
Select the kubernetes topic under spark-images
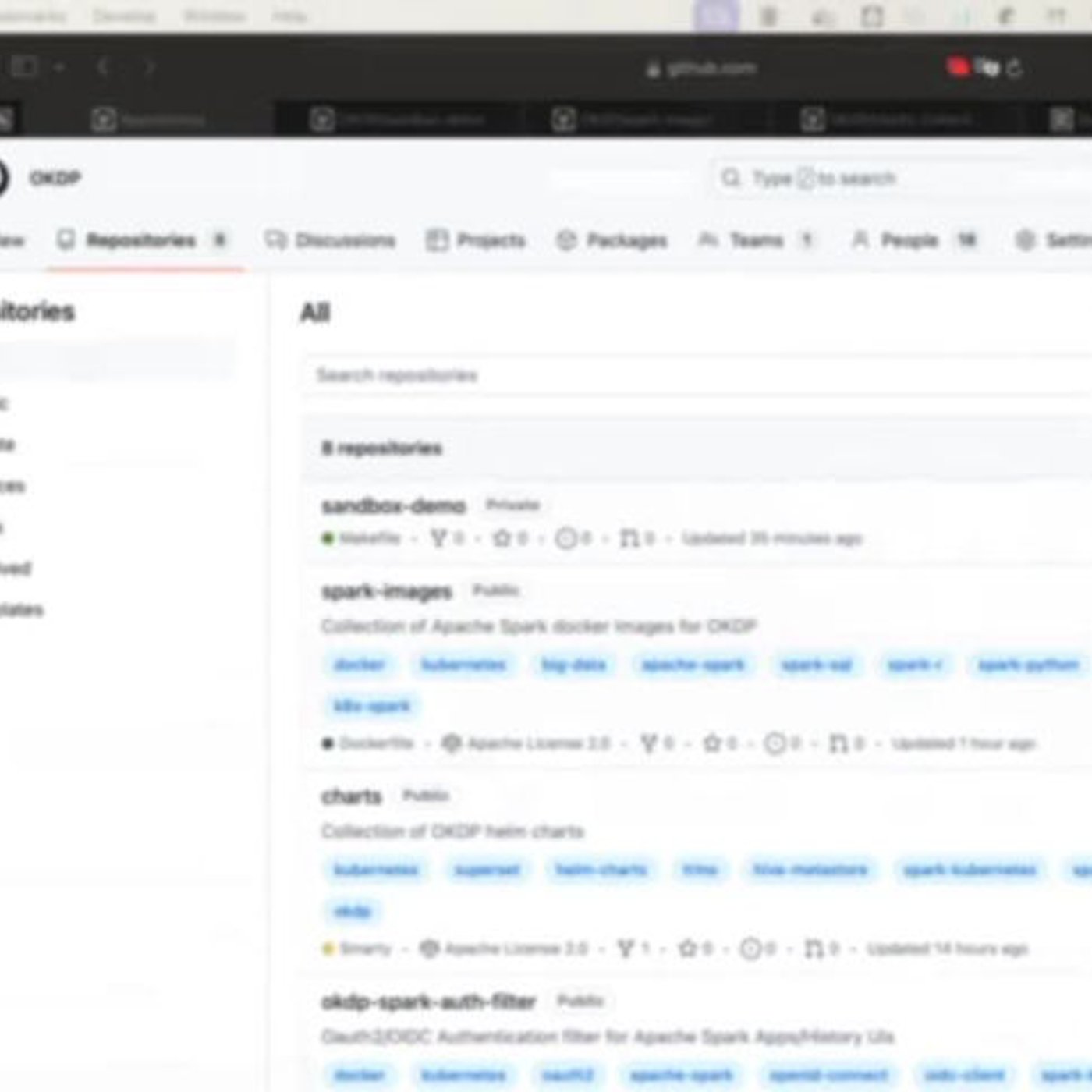[463, 665]
